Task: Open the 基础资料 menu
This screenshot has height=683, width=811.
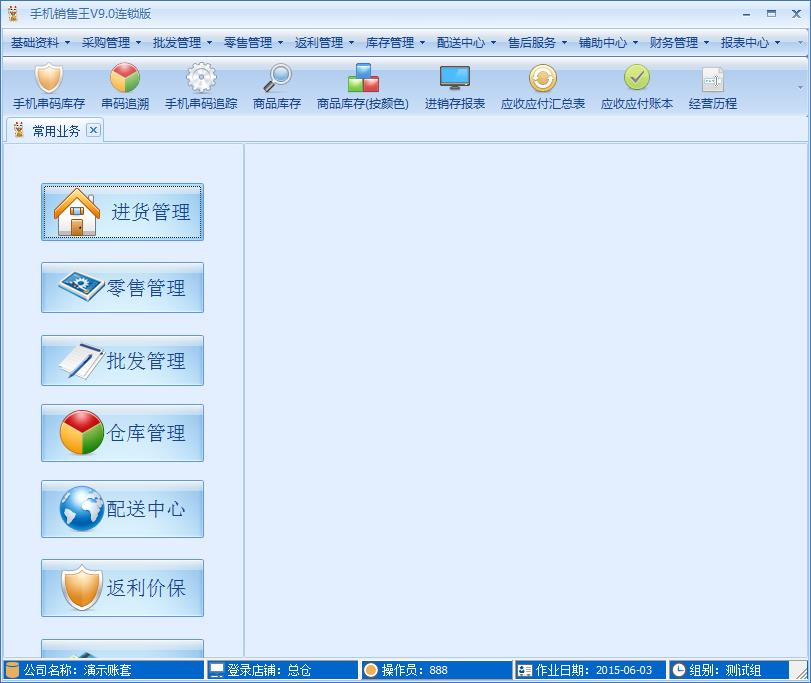Action: 34,42
